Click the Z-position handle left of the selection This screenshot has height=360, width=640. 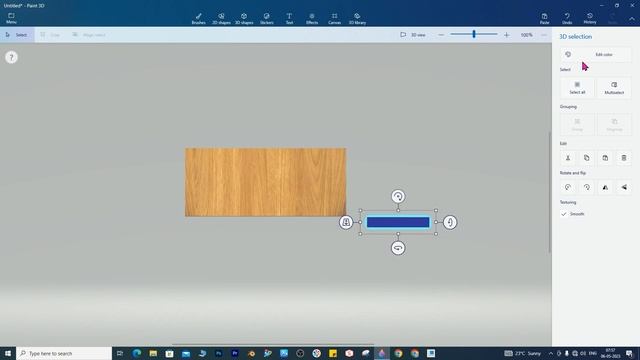(x=346, y=222)
